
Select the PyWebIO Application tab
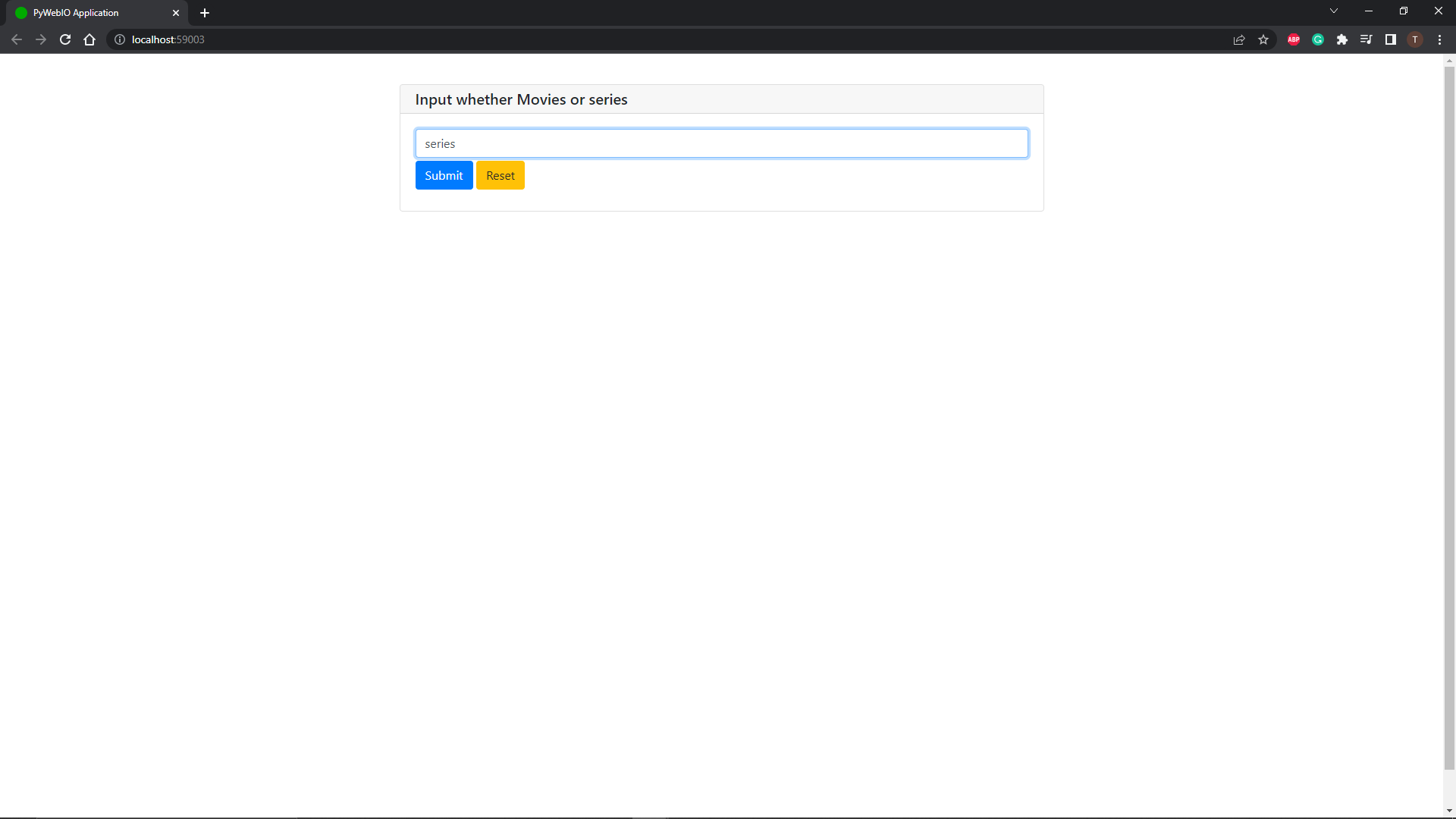click(97, 13)
